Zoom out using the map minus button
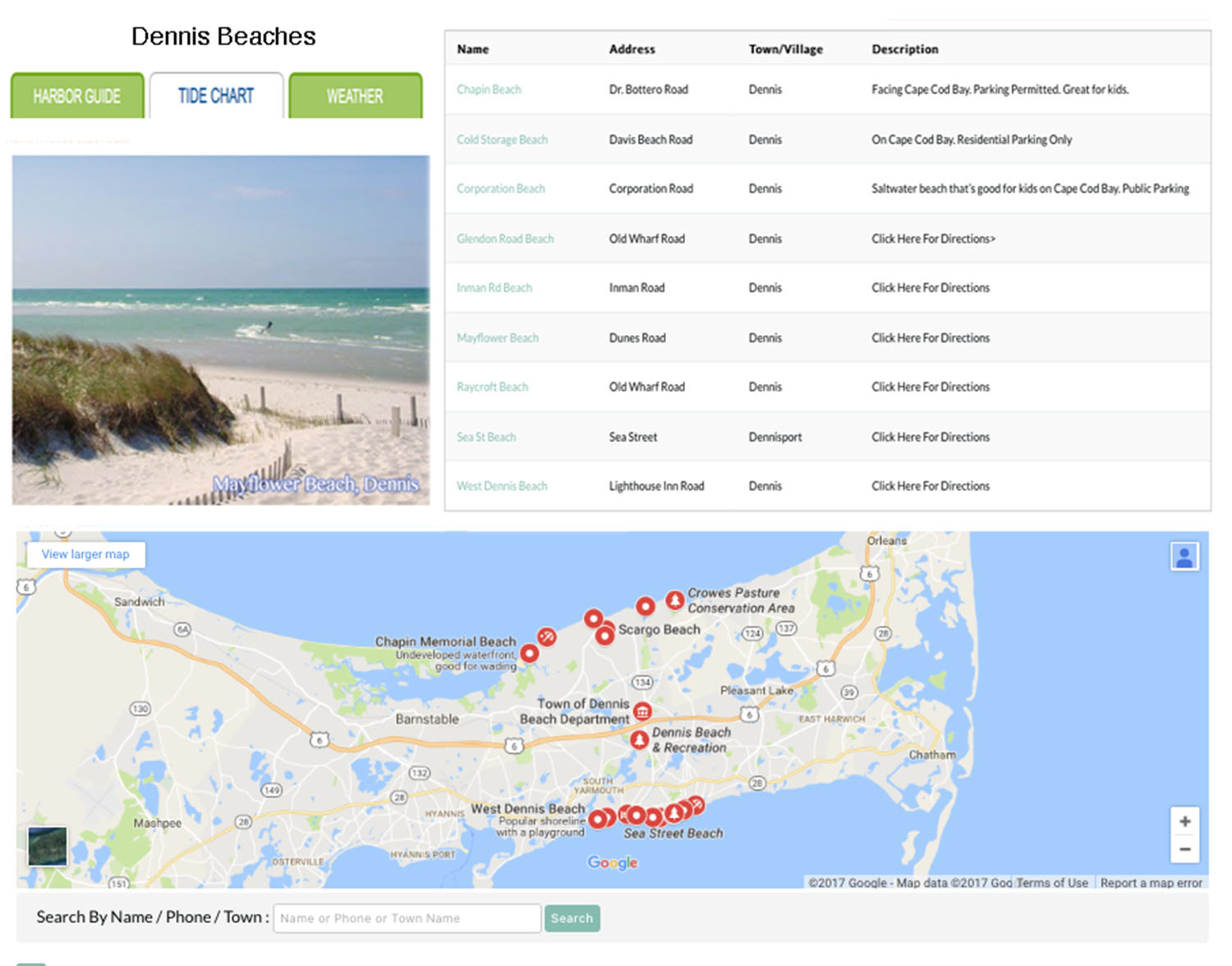This screenshot has height=966, width=1232. point(1184,849)
